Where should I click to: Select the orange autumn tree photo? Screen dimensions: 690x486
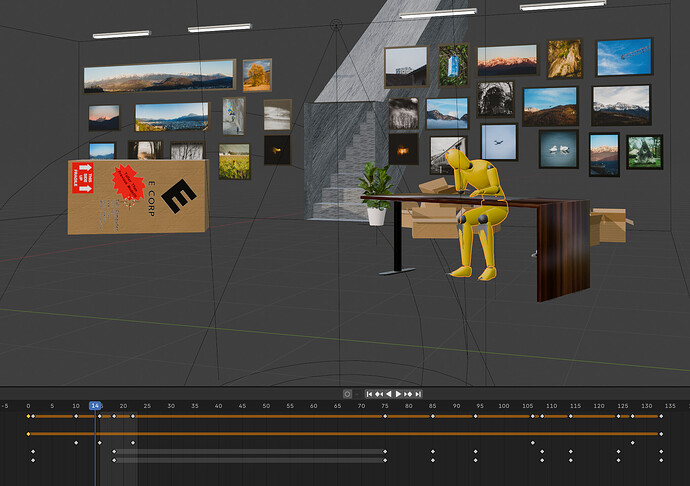point(257,75)
